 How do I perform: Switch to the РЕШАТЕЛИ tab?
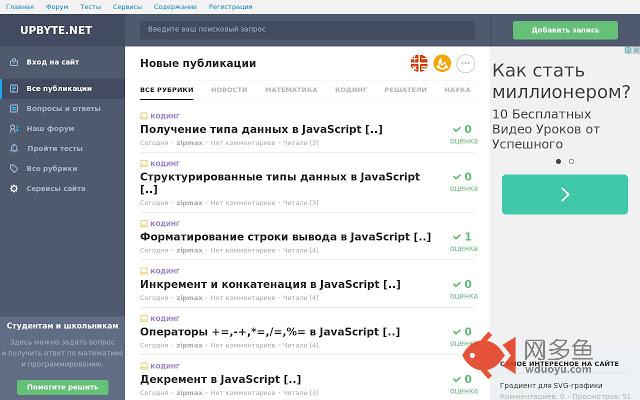[405, 89]
